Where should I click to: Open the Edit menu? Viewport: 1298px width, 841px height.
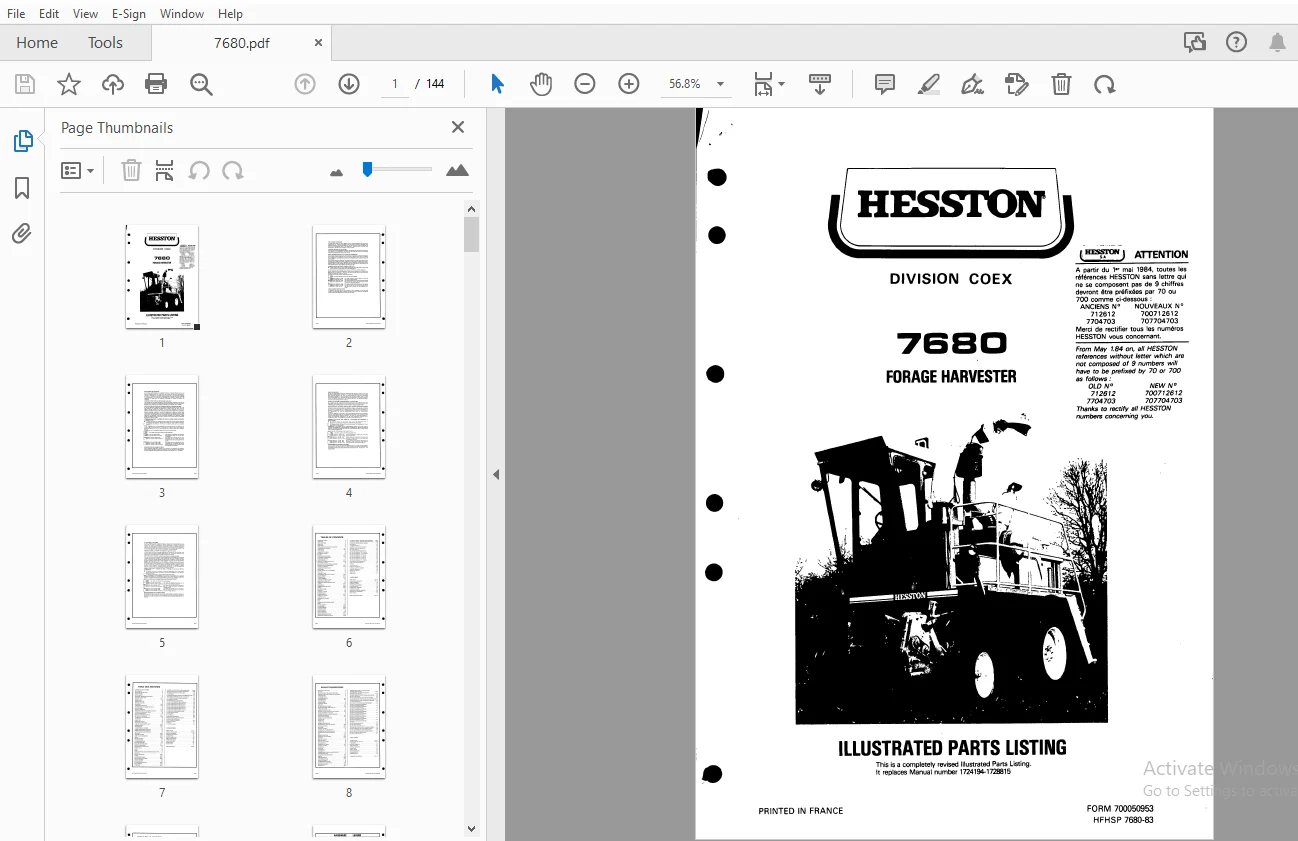pyautogui.click(x=49, y=14)
